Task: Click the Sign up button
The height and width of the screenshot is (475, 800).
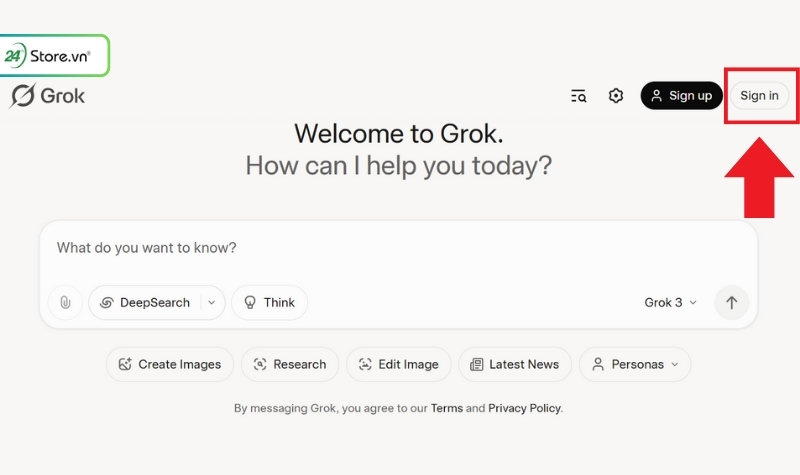Action: pyautogui.click(x=682, y=95)
